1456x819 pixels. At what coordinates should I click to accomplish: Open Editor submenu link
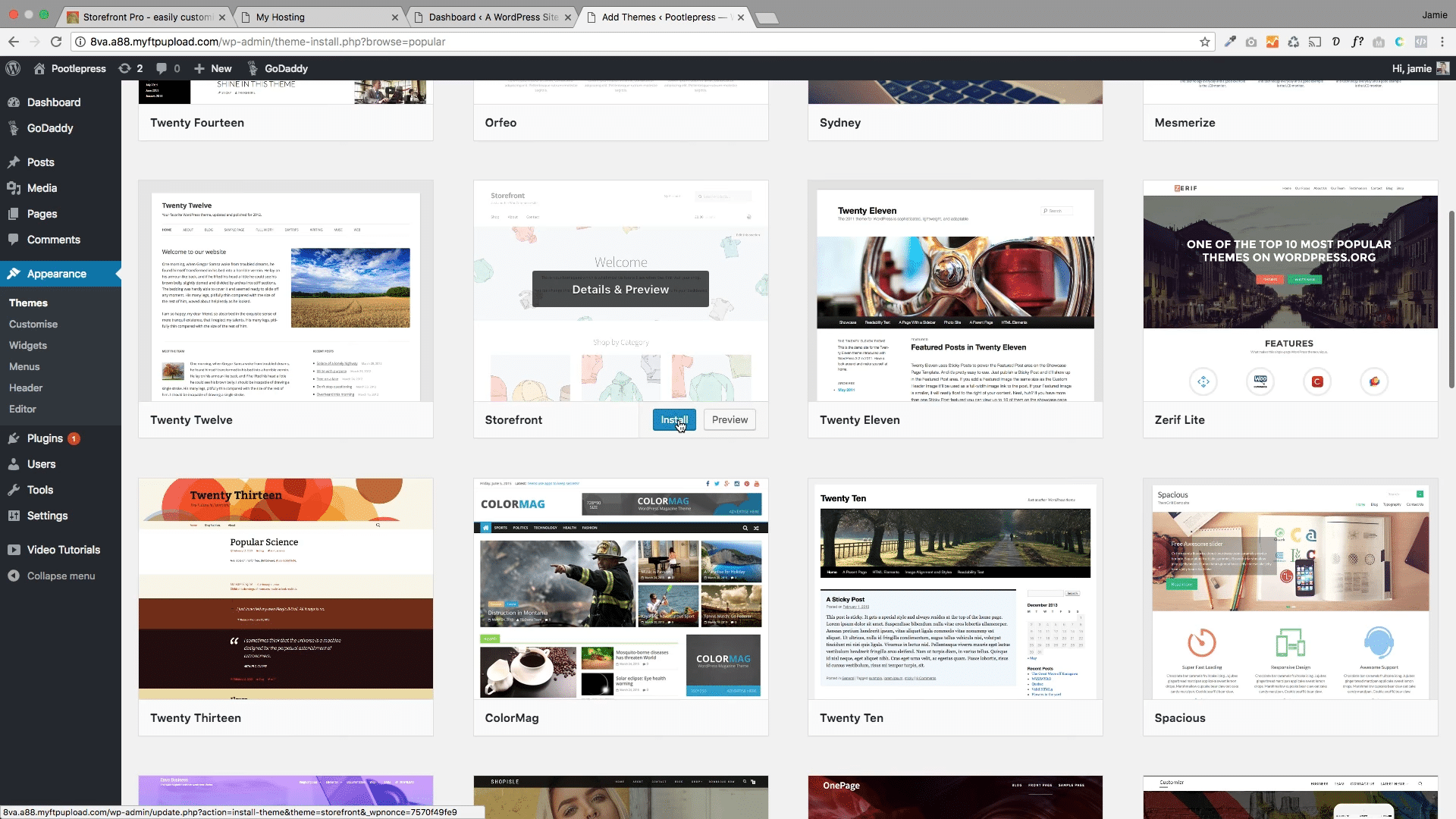(23, 409)
